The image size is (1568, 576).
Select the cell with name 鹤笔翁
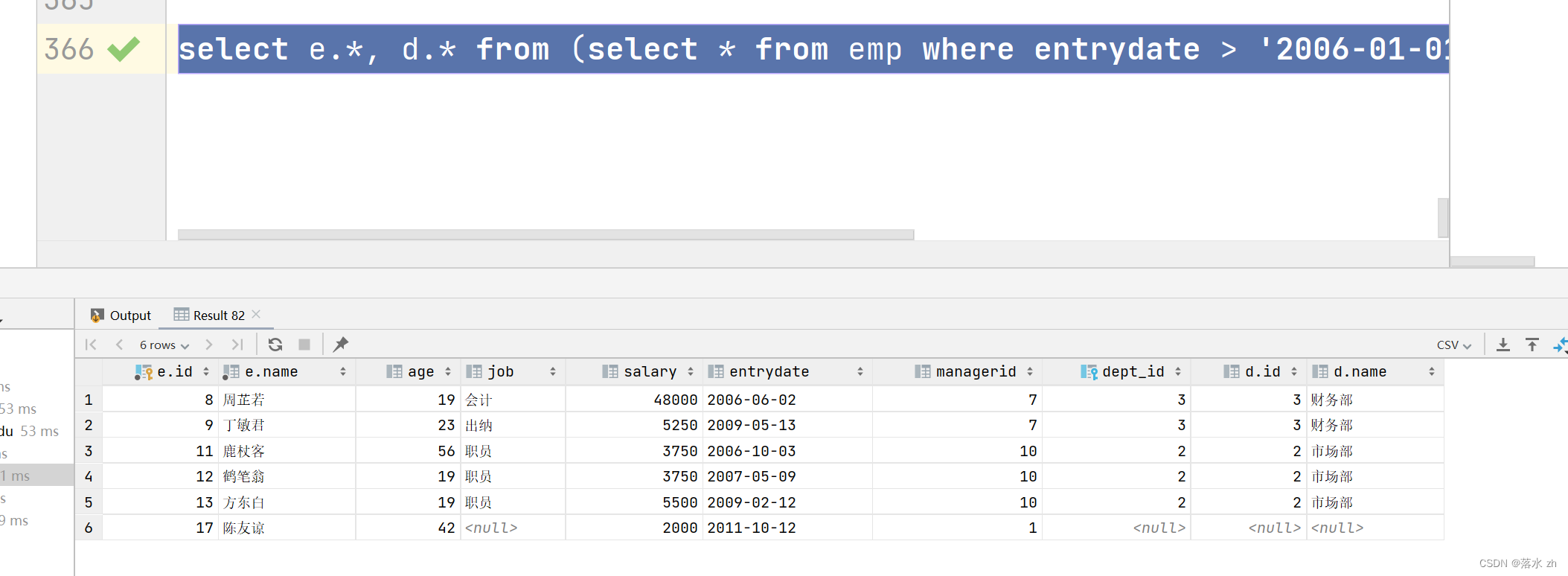287,476
